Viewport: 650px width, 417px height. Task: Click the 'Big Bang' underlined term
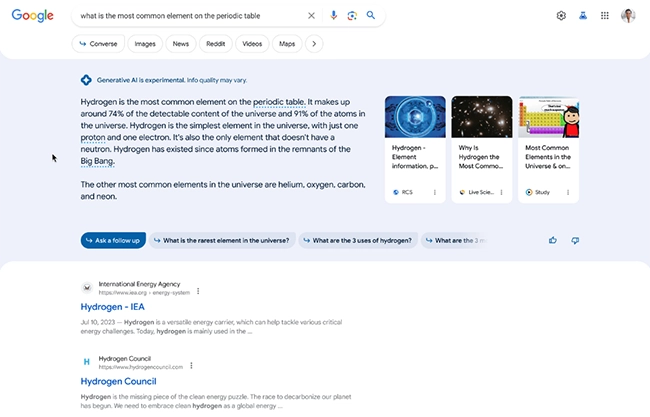(97, 161)
